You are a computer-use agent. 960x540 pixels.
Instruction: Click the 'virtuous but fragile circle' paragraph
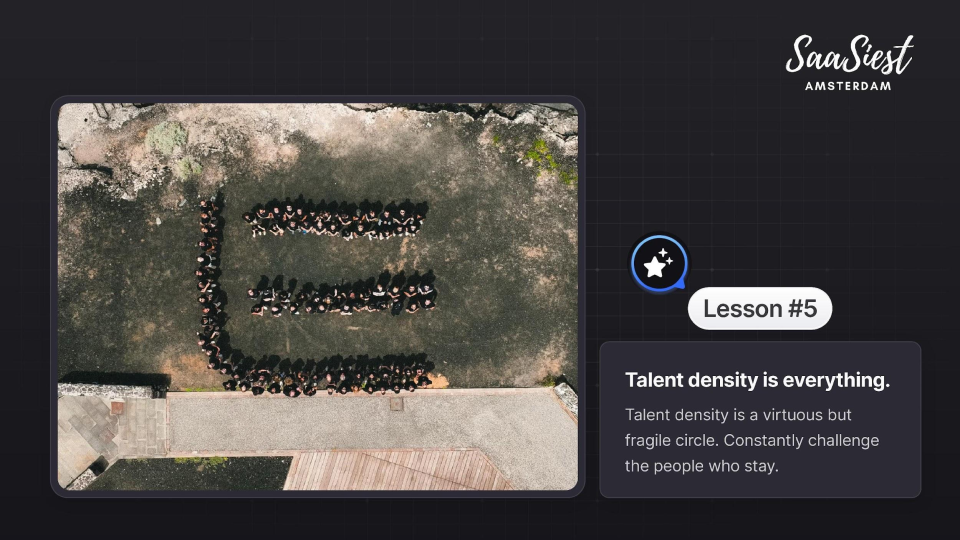[752, 440]
